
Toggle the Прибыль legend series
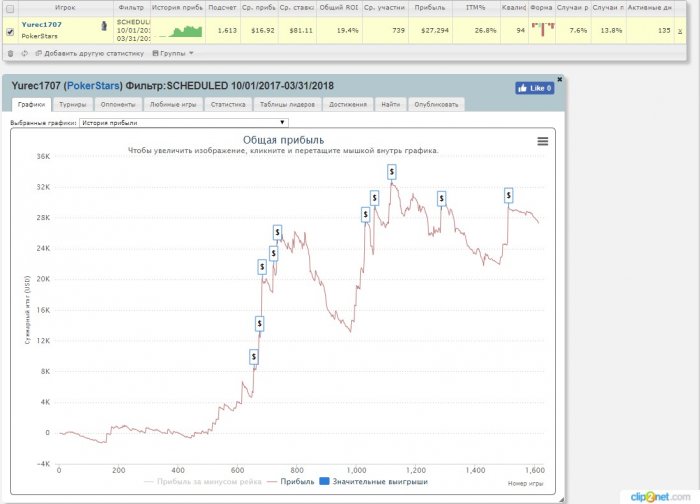pos(291,482)
